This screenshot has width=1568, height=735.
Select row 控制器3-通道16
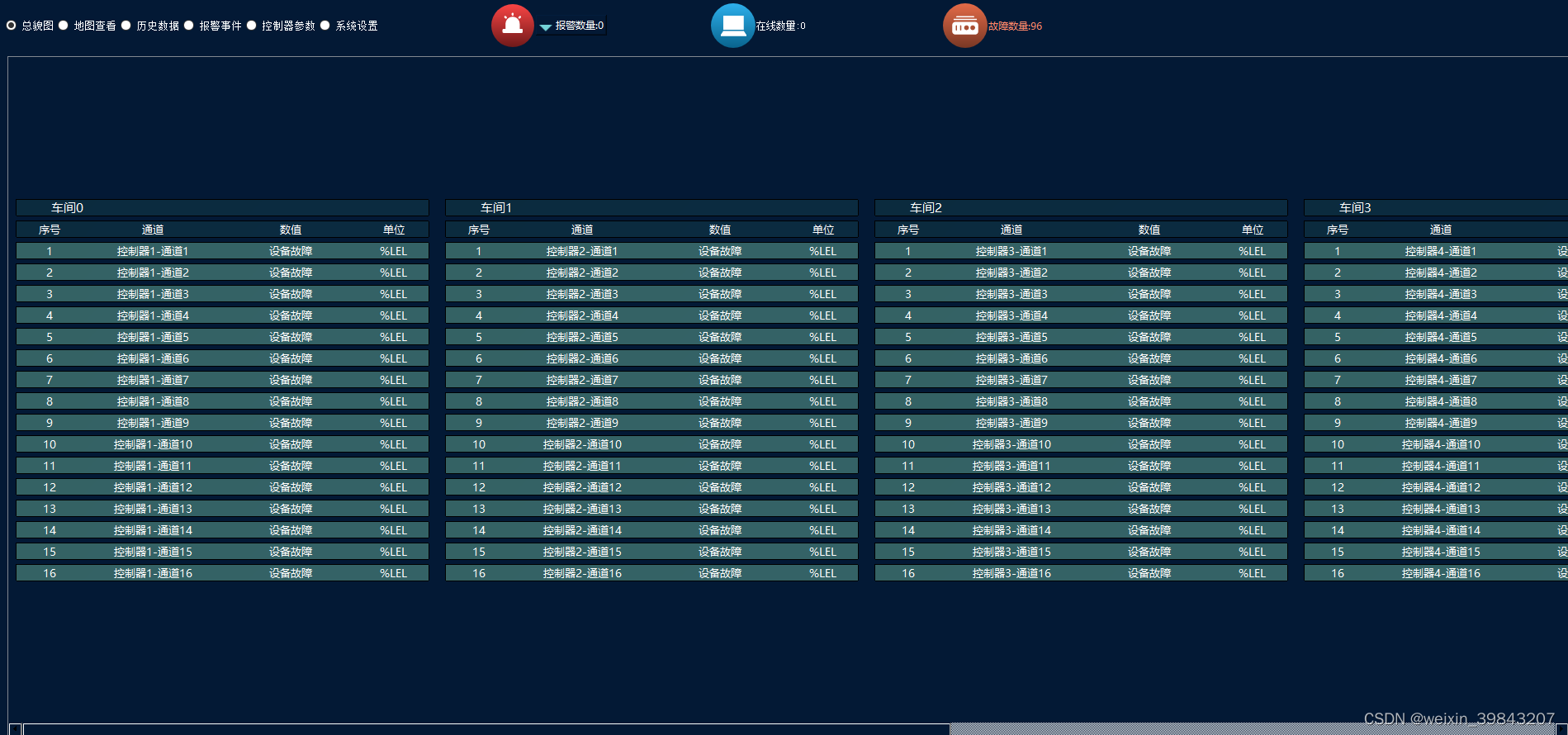coord(1081,573)
